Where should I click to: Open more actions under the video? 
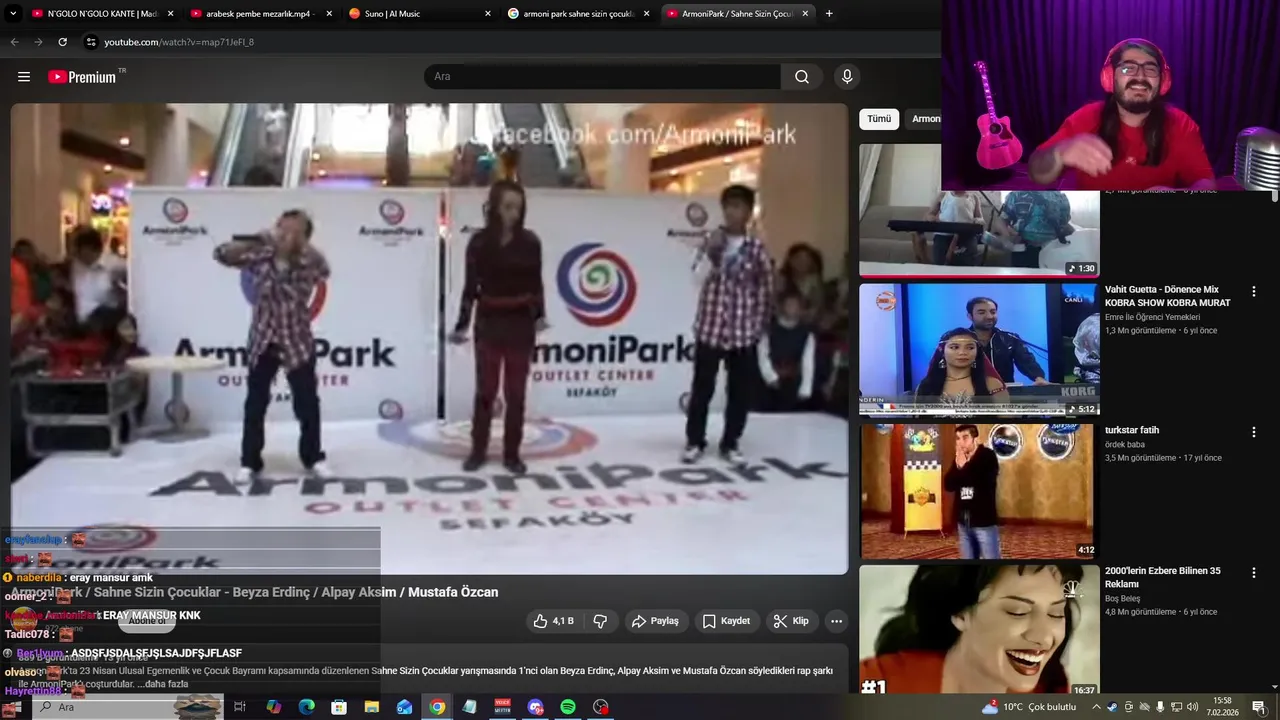[x=837, y=621]
